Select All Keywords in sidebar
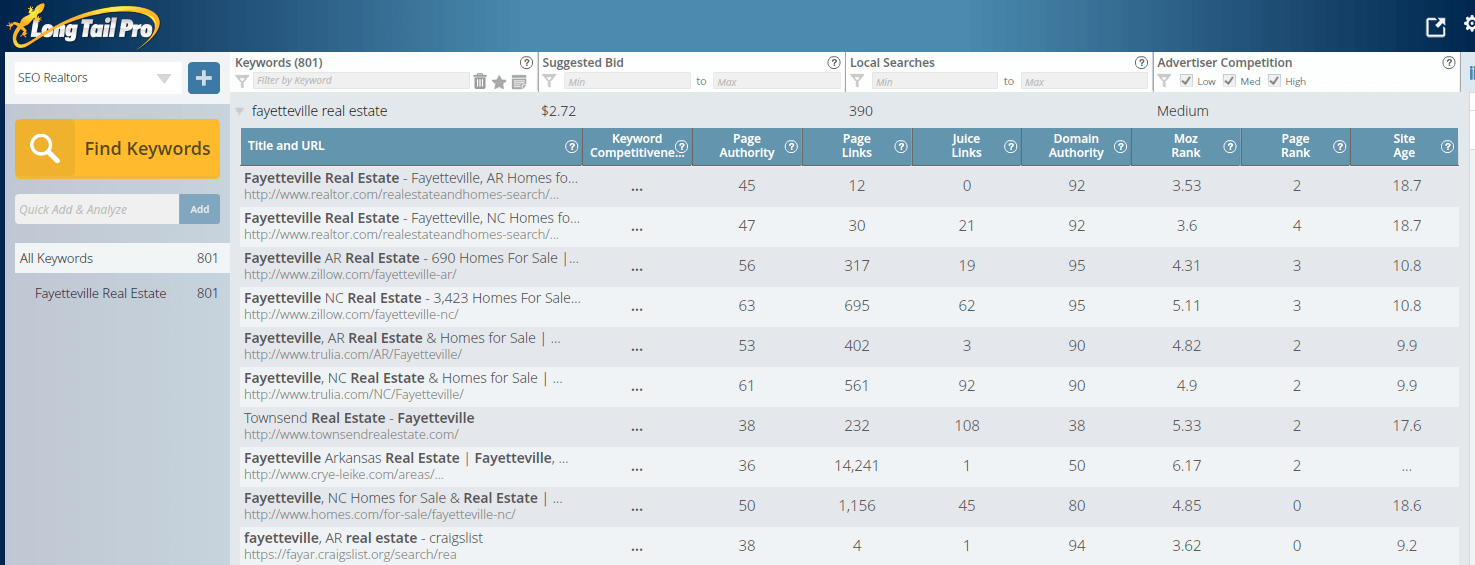The image size is (1475, 565). (x=122, y=258)
